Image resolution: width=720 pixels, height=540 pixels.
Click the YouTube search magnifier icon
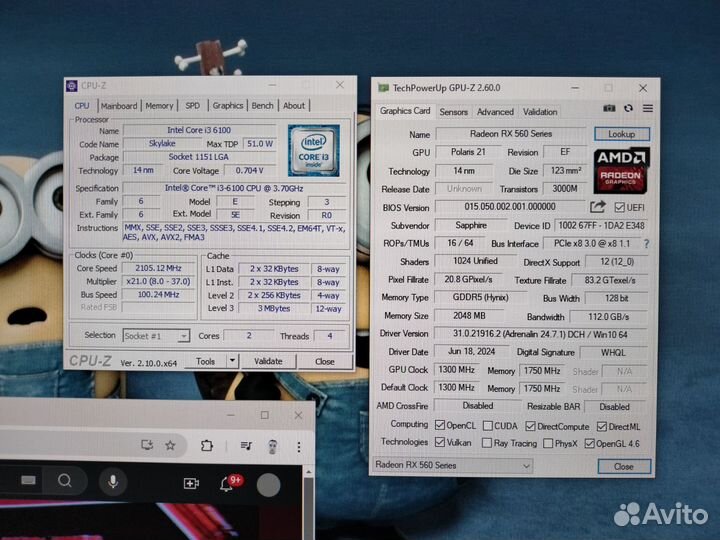point(65,481)
